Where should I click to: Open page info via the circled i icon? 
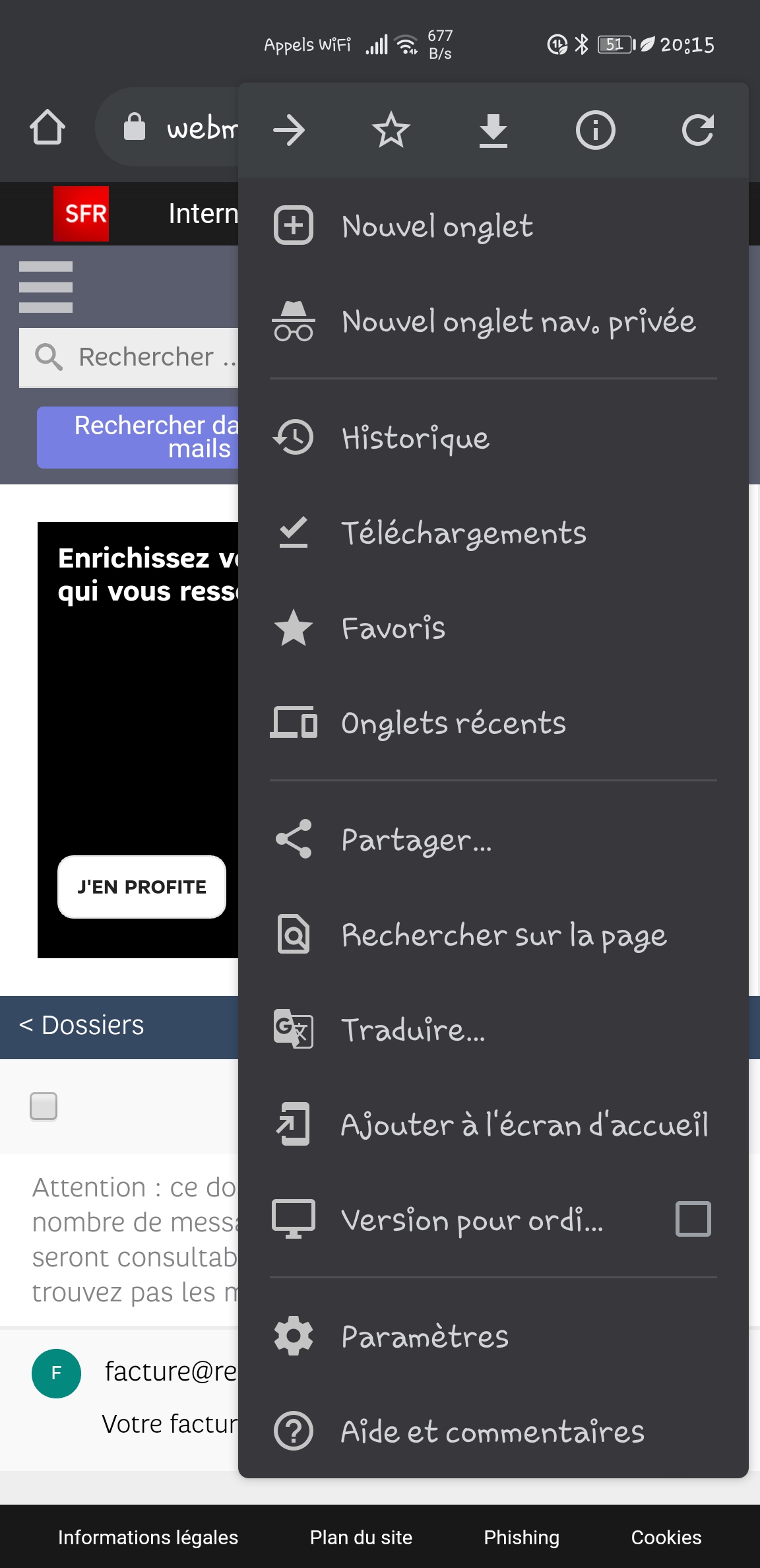[x=595, y=130]
